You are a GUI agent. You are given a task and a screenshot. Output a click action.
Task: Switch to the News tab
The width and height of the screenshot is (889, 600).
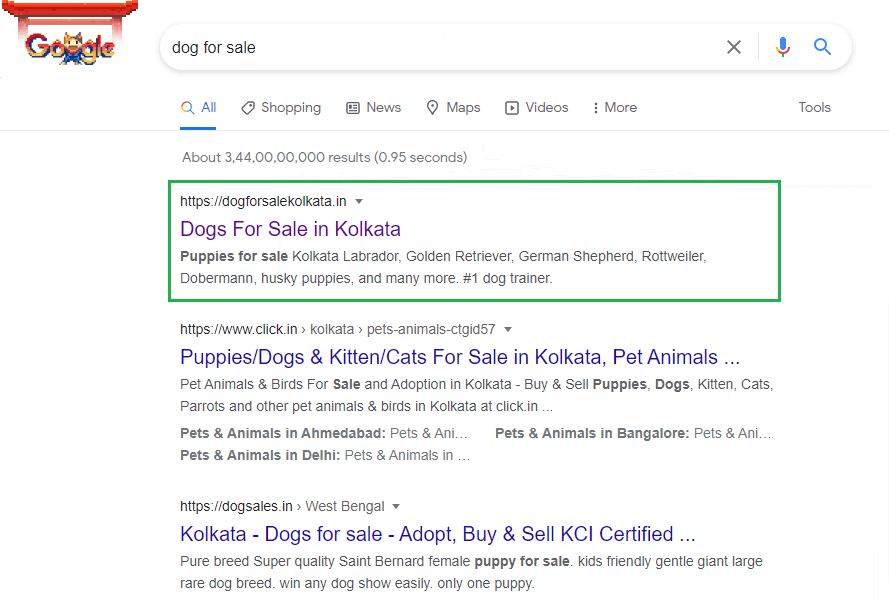(x=373, y=108)
